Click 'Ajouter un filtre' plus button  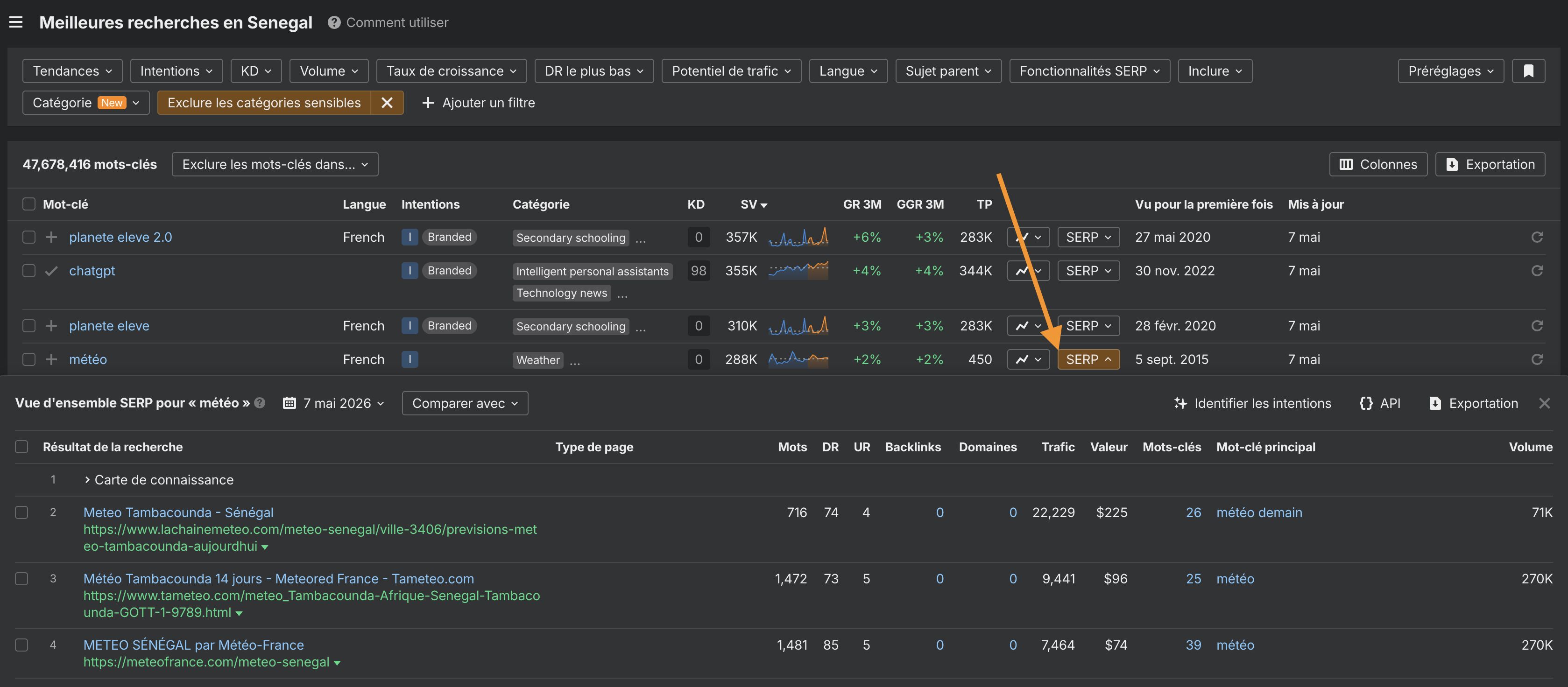coord(479,103)
